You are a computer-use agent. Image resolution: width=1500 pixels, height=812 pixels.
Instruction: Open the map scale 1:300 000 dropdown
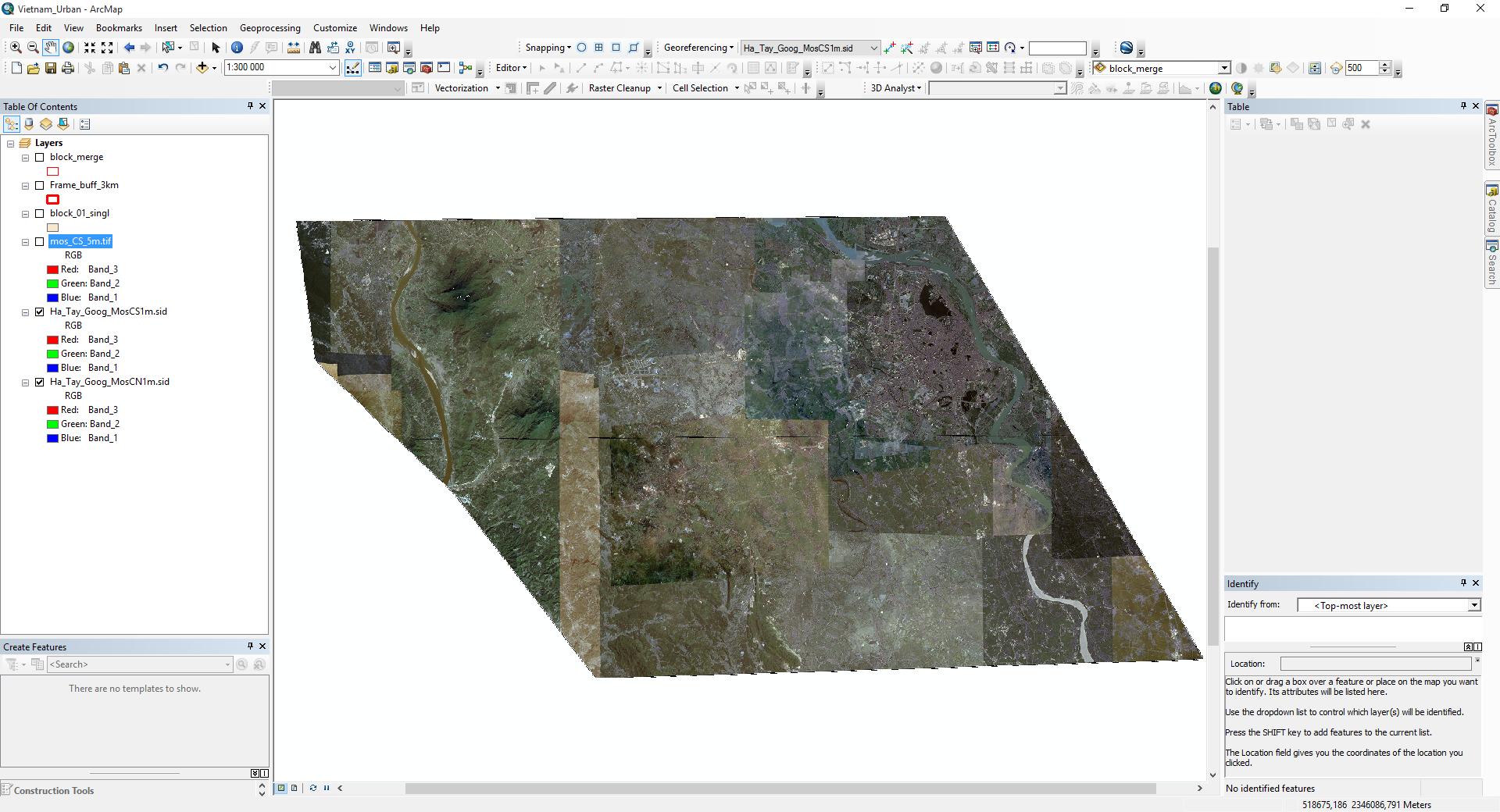[x=332, y=68]
